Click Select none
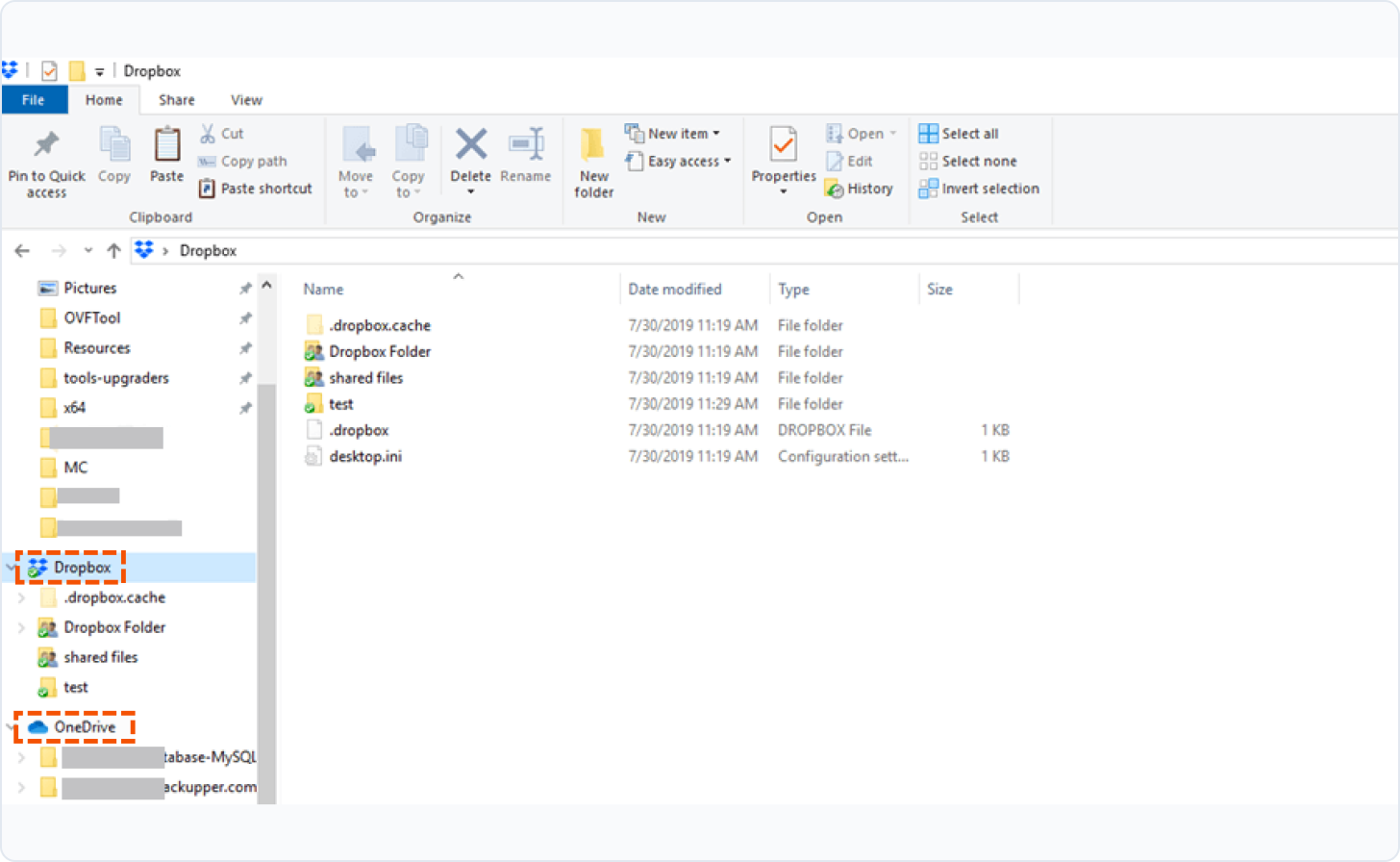The image size is (1400, 862). [x=967, y=161]
